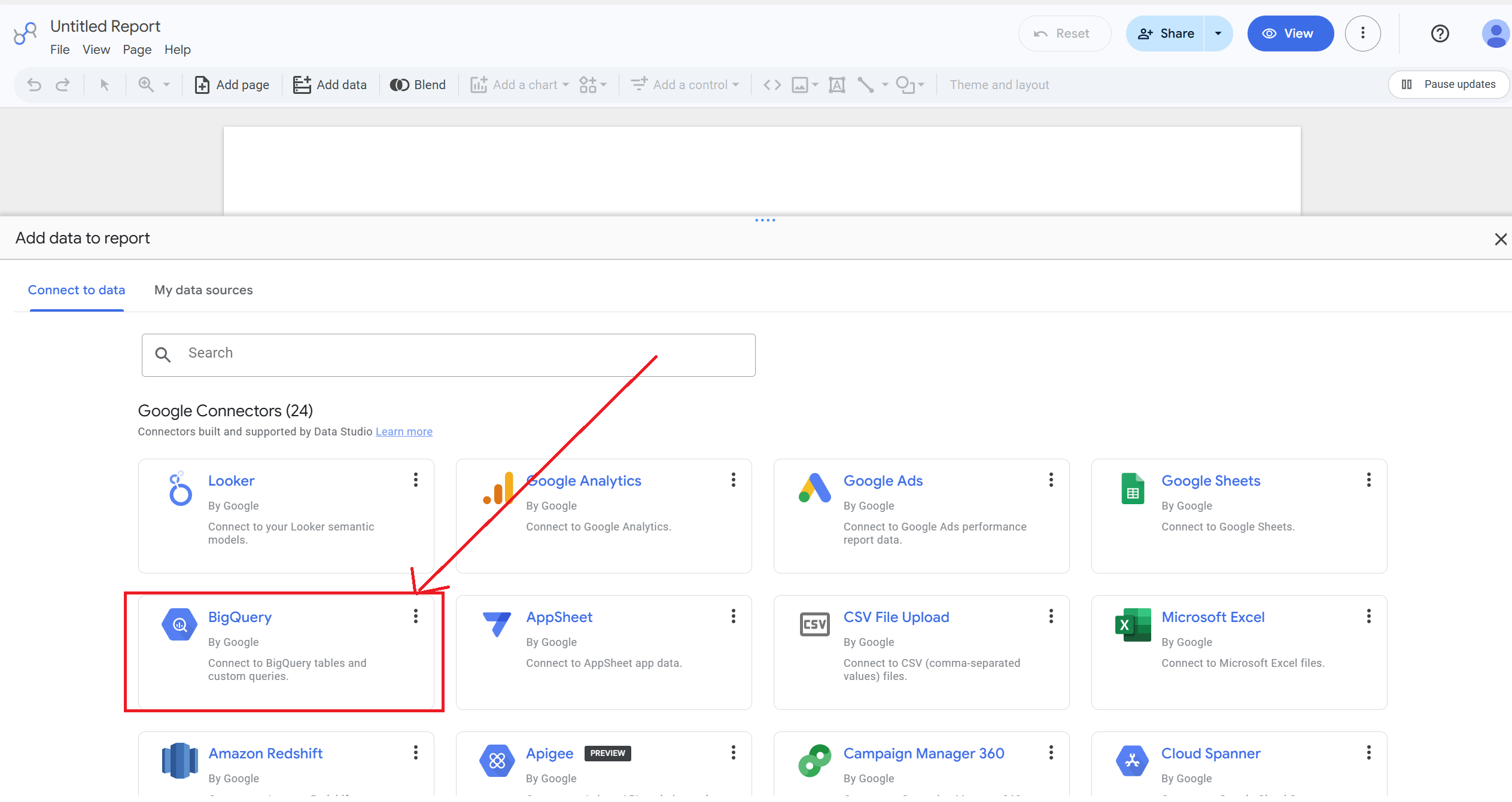1512x802 pixels.
Task: Select the Google Analytics connector icon
Action: (x=498, y=488)
